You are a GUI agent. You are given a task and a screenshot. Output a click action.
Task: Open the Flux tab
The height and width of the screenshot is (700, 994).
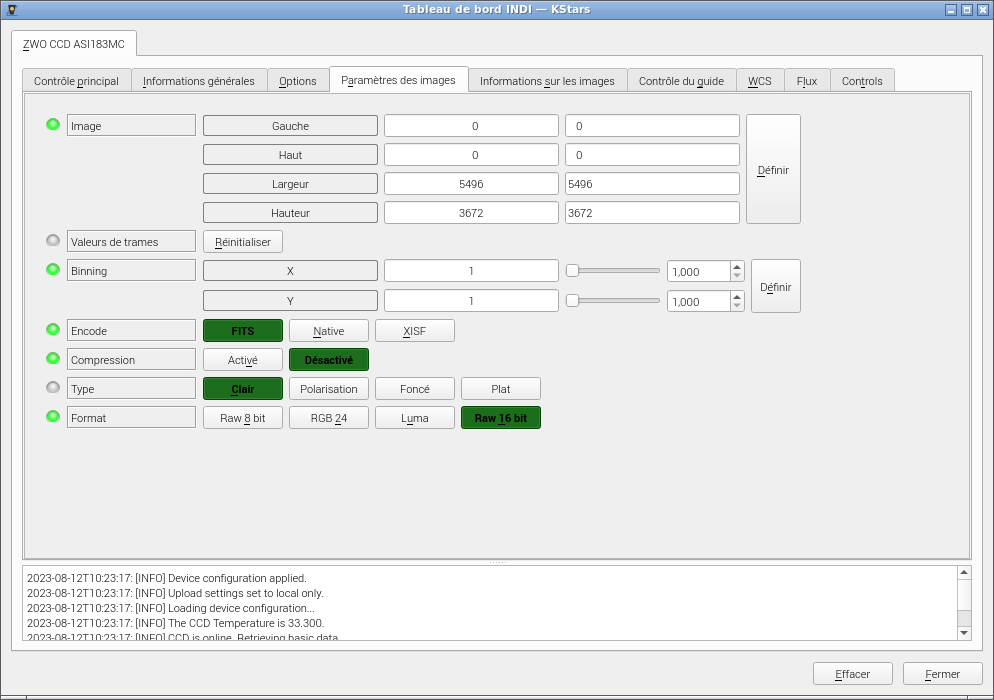(806, 81)
